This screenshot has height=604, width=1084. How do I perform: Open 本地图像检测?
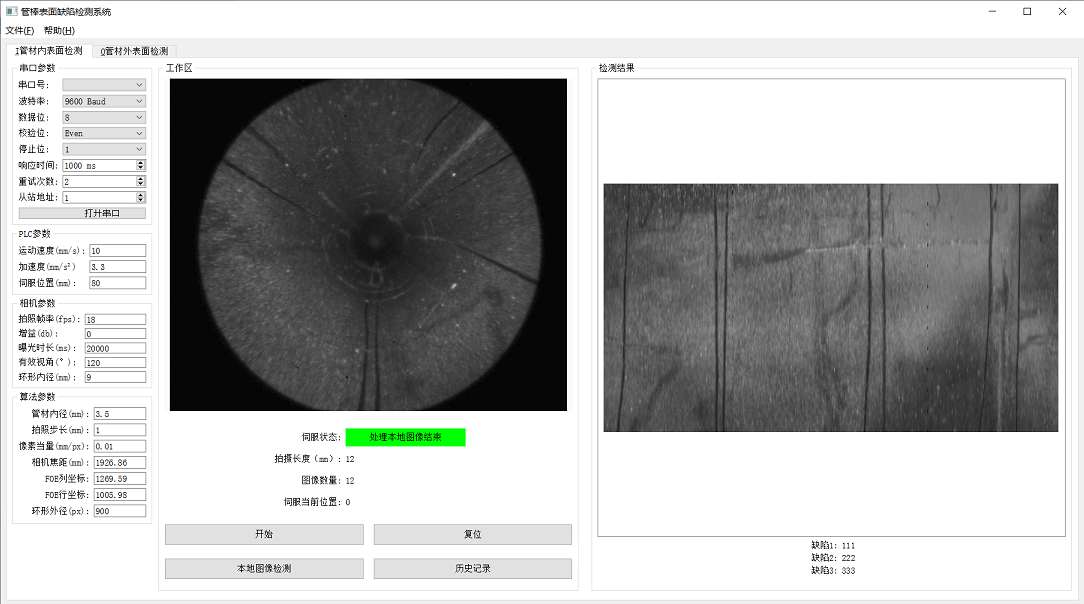click(x=264, y=569)
